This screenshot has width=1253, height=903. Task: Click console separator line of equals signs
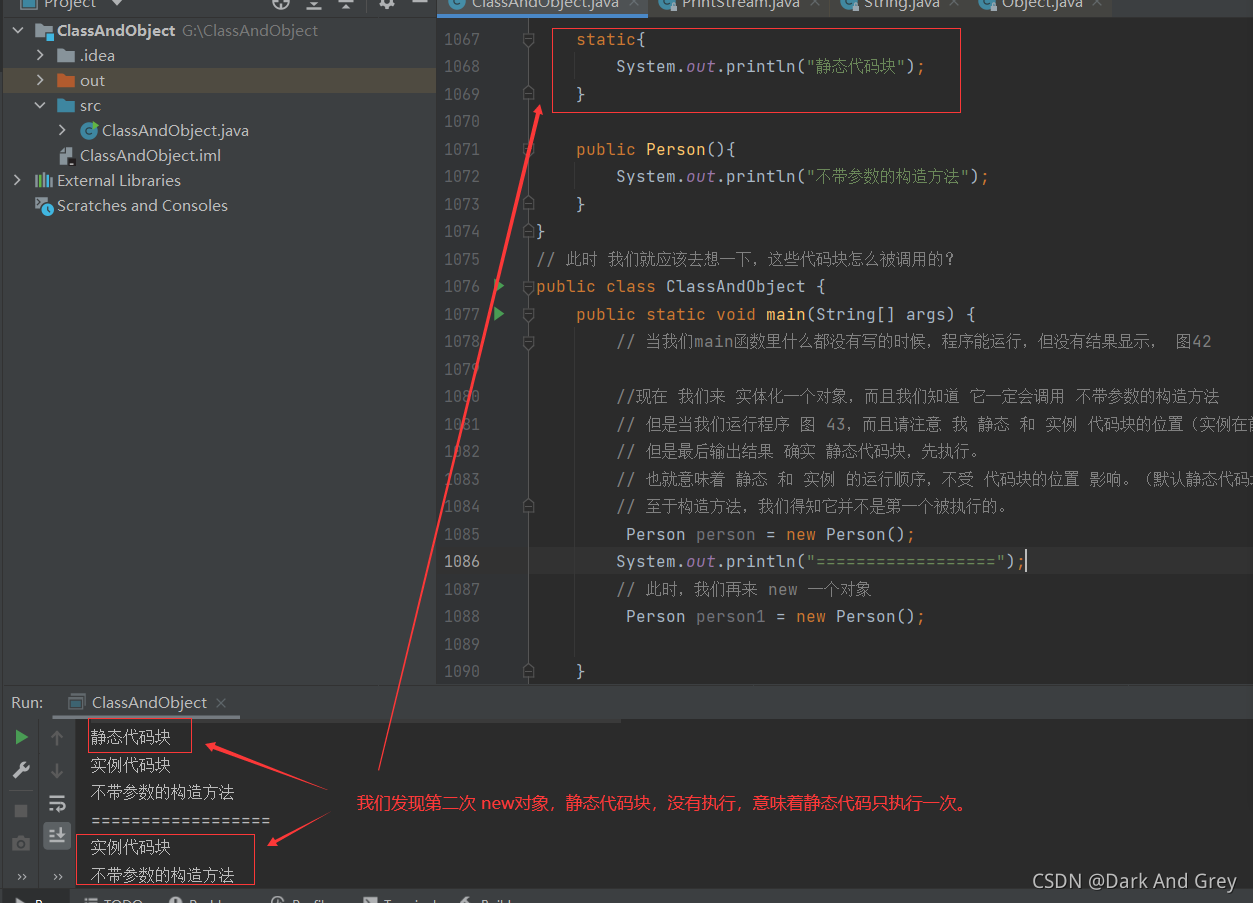pyautogui.click(x=180, y=821)
